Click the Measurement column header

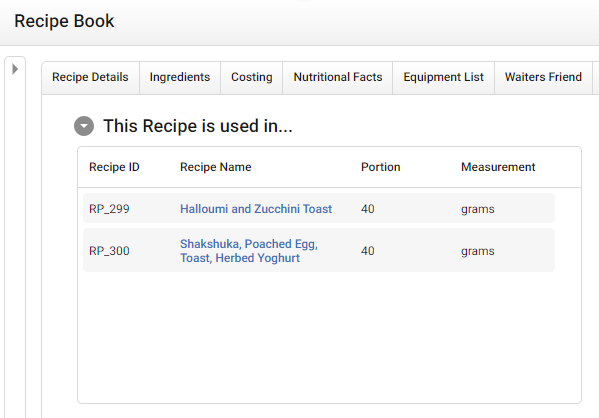pos(498,167)
